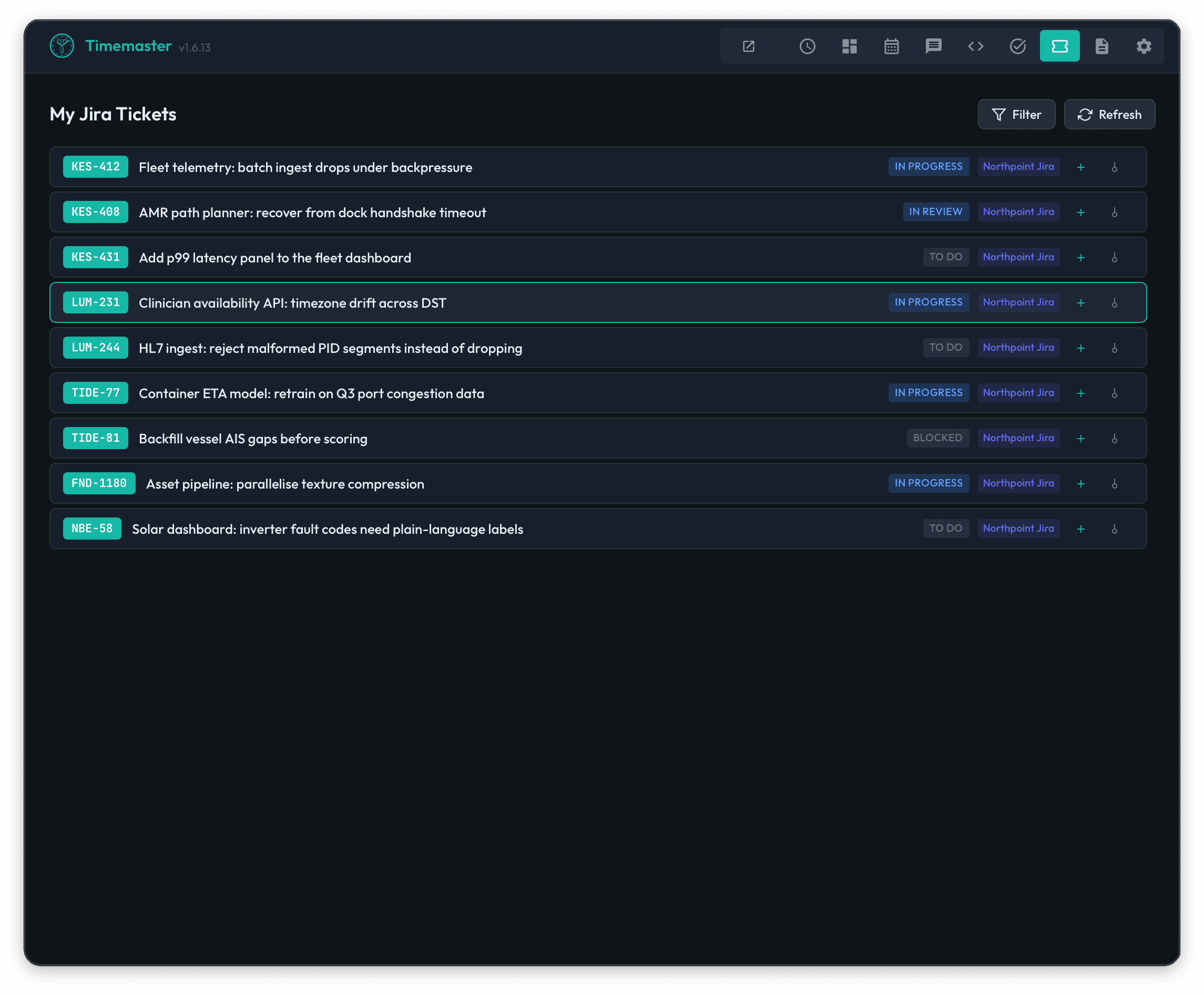This screenshot has width=1204, height=994.
Task: Click the IN PROGRESS badge on KES-412
Action: point(928,167)
